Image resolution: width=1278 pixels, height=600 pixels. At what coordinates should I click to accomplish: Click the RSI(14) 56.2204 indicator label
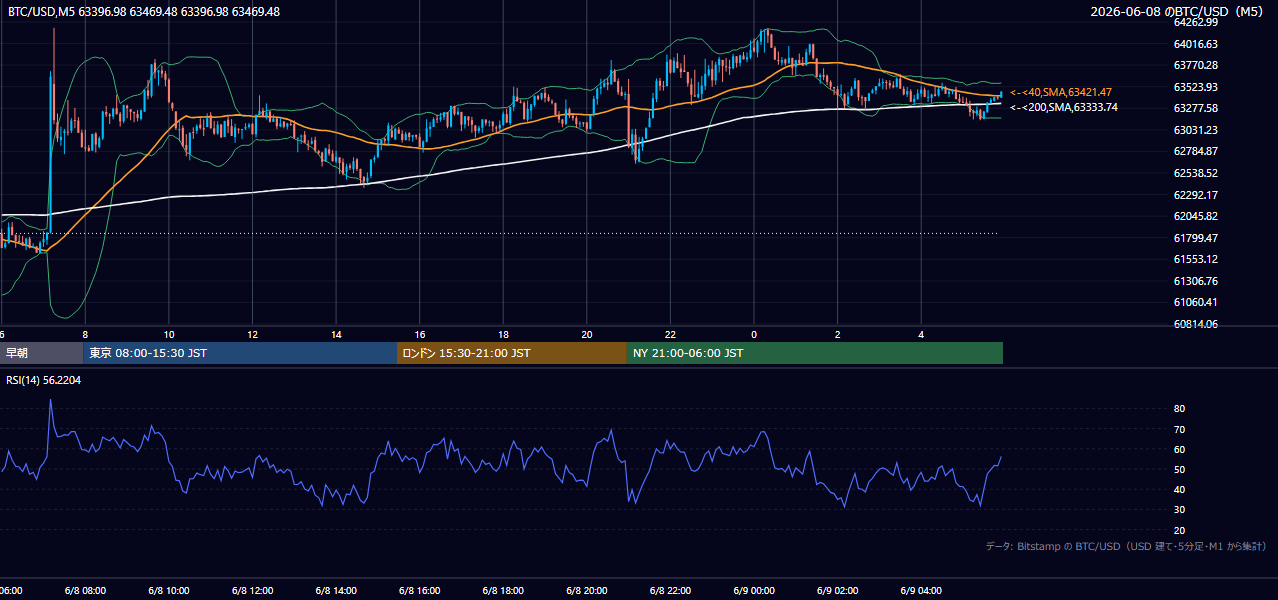click(43, 379)
